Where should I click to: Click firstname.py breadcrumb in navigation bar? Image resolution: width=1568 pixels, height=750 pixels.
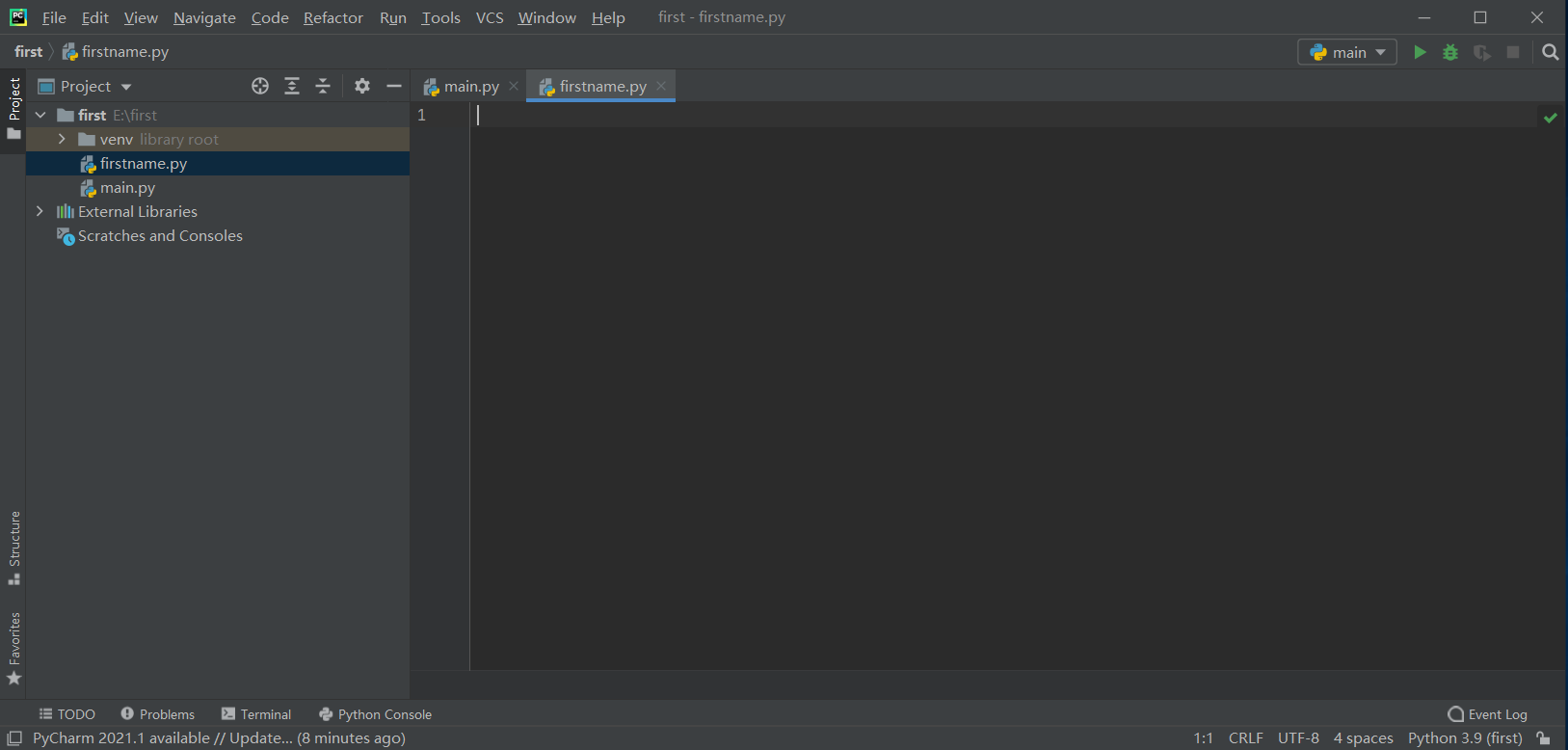click(116, 52)
